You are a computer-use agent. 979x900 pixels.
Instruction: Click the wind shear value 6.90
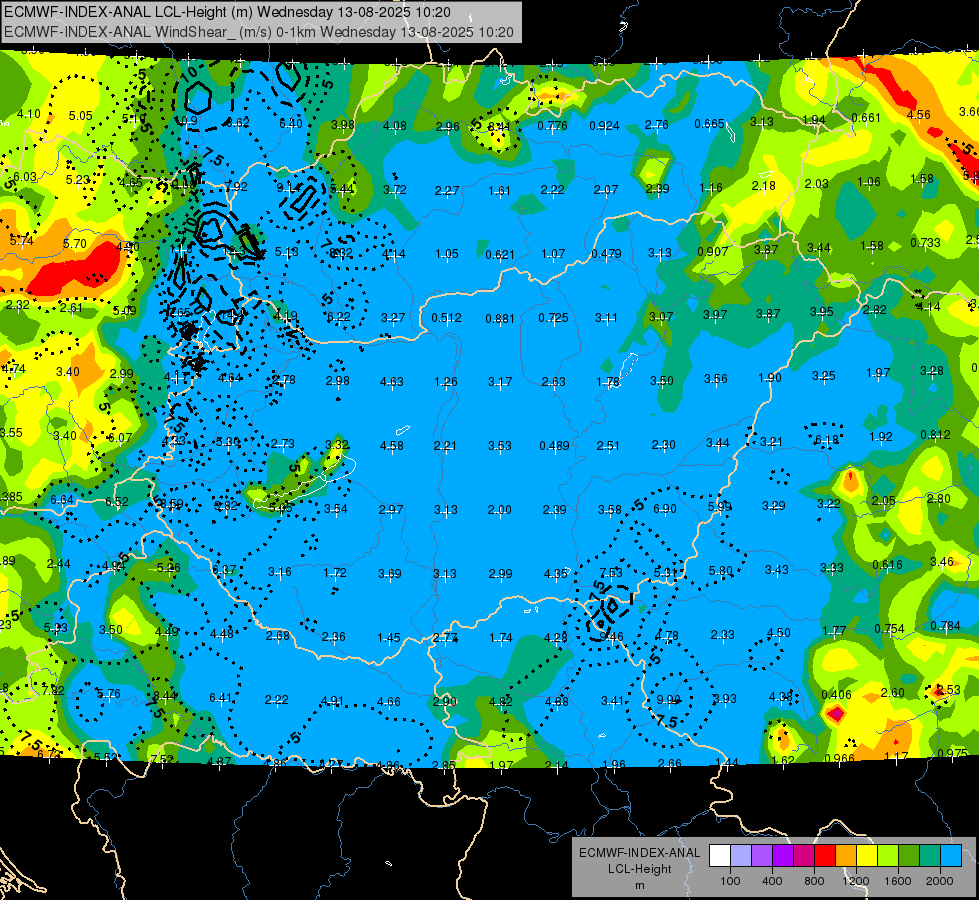coord(664,509)
